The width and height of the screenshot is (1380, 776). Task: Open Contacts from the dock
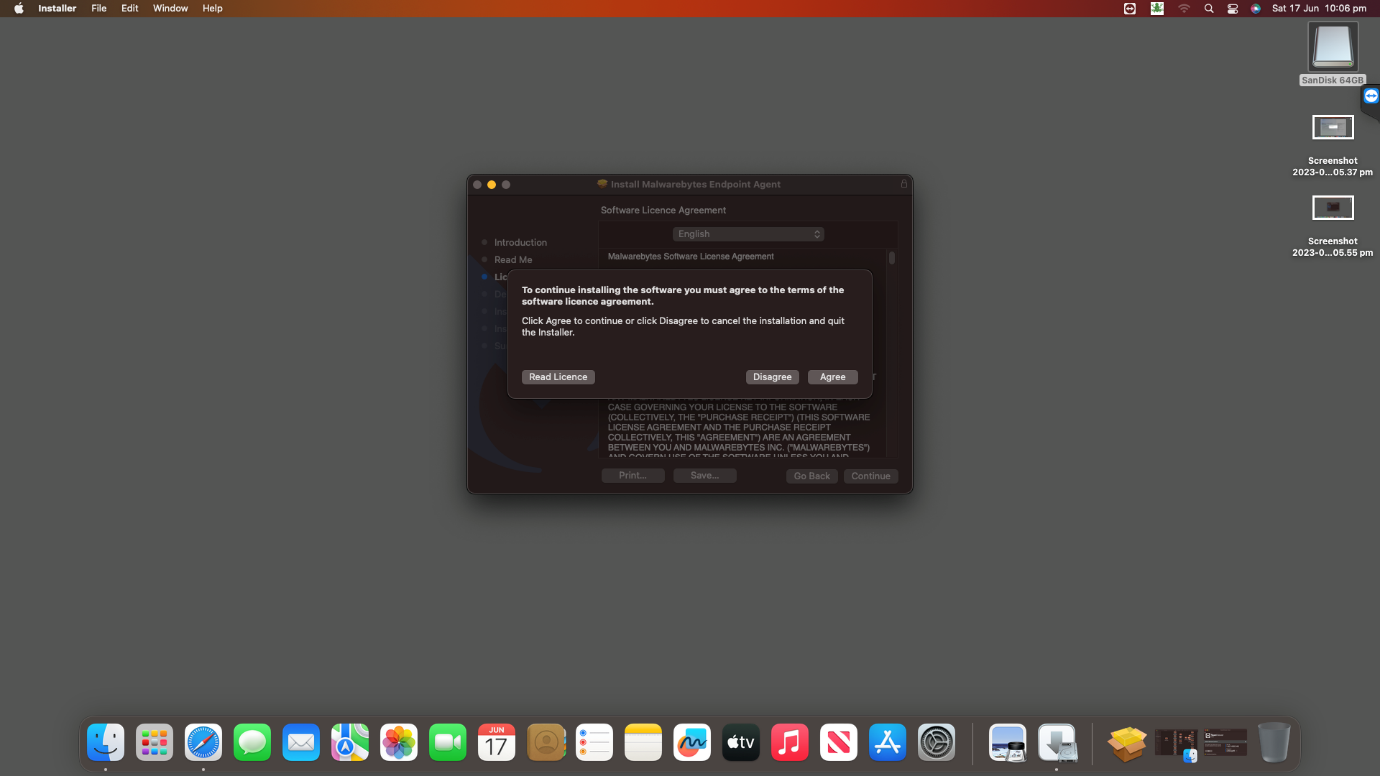pos(546,742)
